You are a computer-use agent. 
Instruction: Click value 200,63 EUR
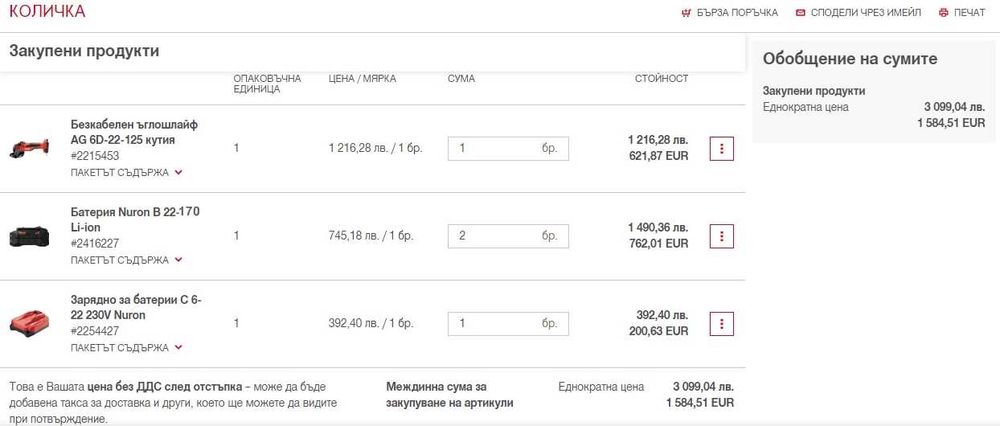pos(658,331)
